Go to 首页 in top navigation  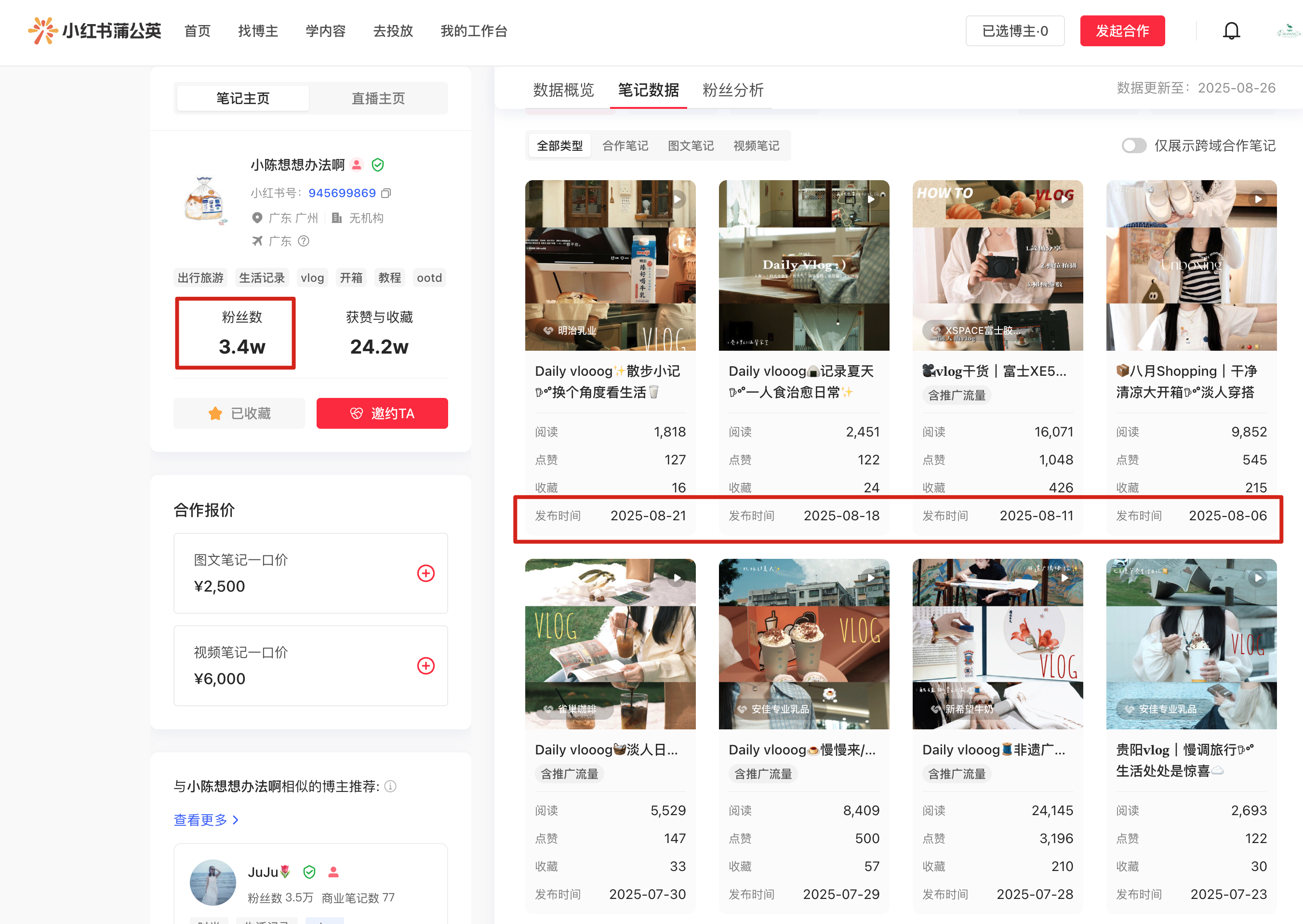click(198, 31)
